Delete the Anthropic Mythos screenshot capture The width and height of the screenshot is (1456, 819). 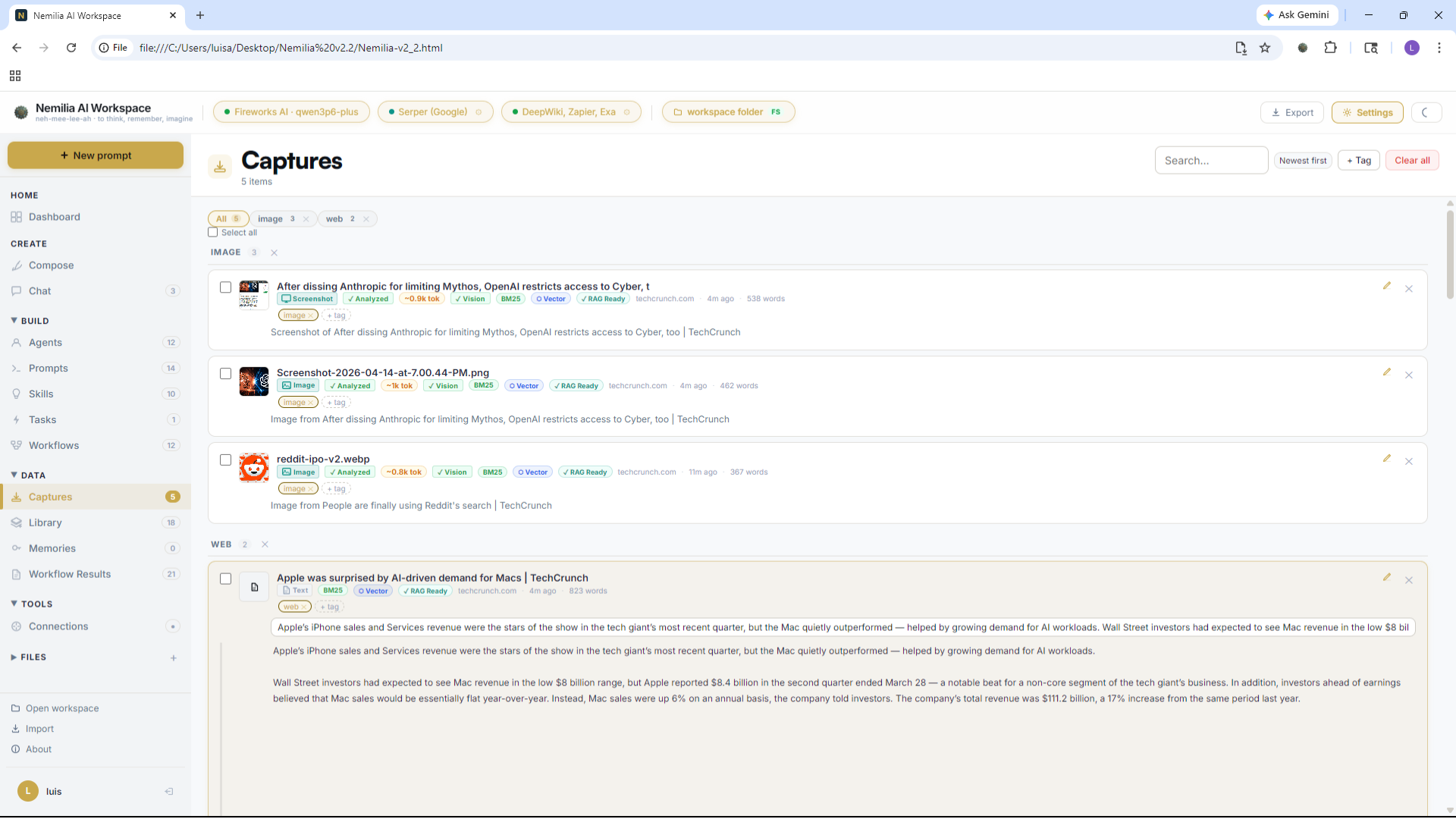(x=1409, y=289)
